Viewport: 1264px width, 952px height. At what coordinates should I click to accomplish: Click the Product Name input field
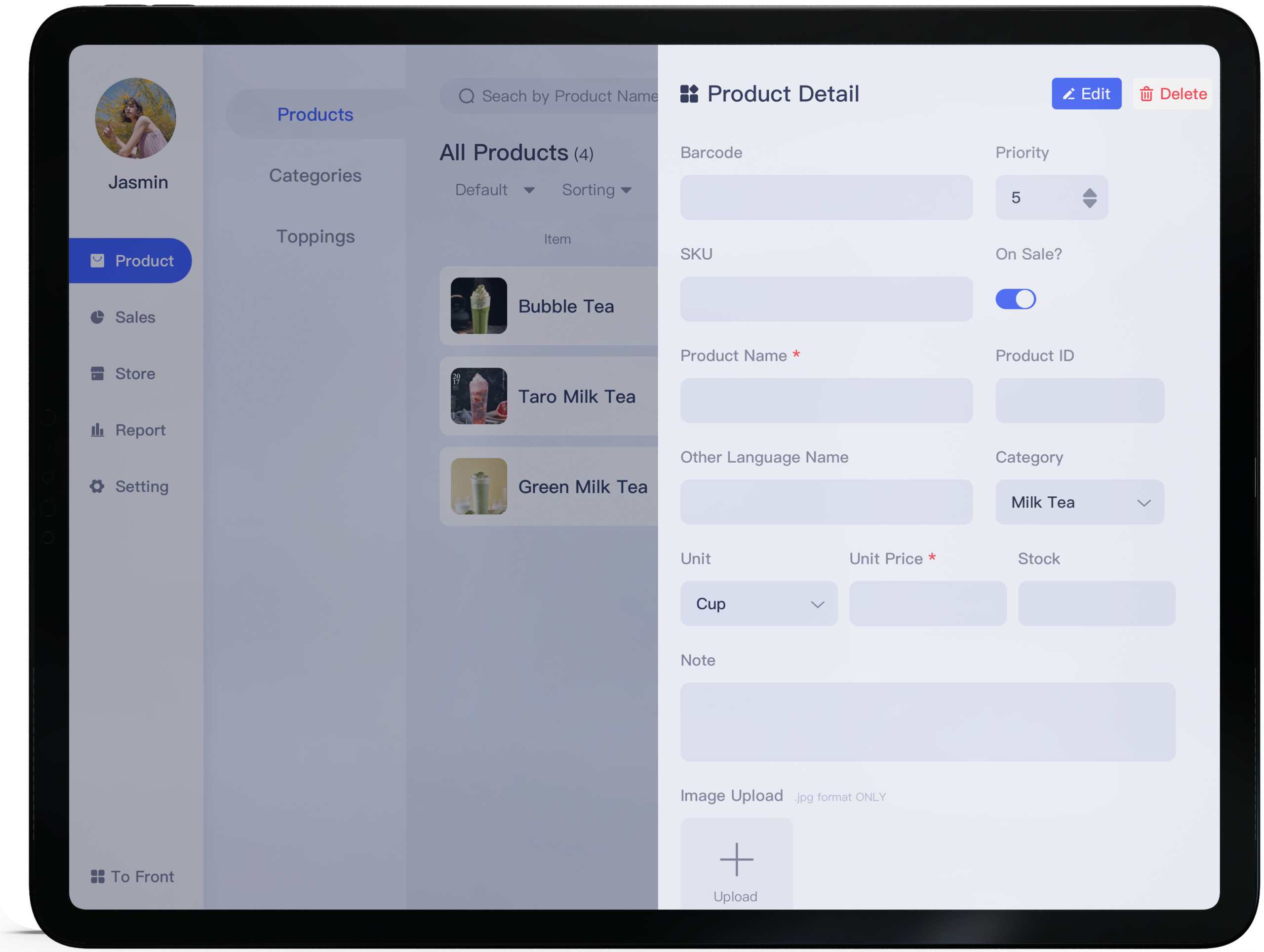[x=826, y=400]
